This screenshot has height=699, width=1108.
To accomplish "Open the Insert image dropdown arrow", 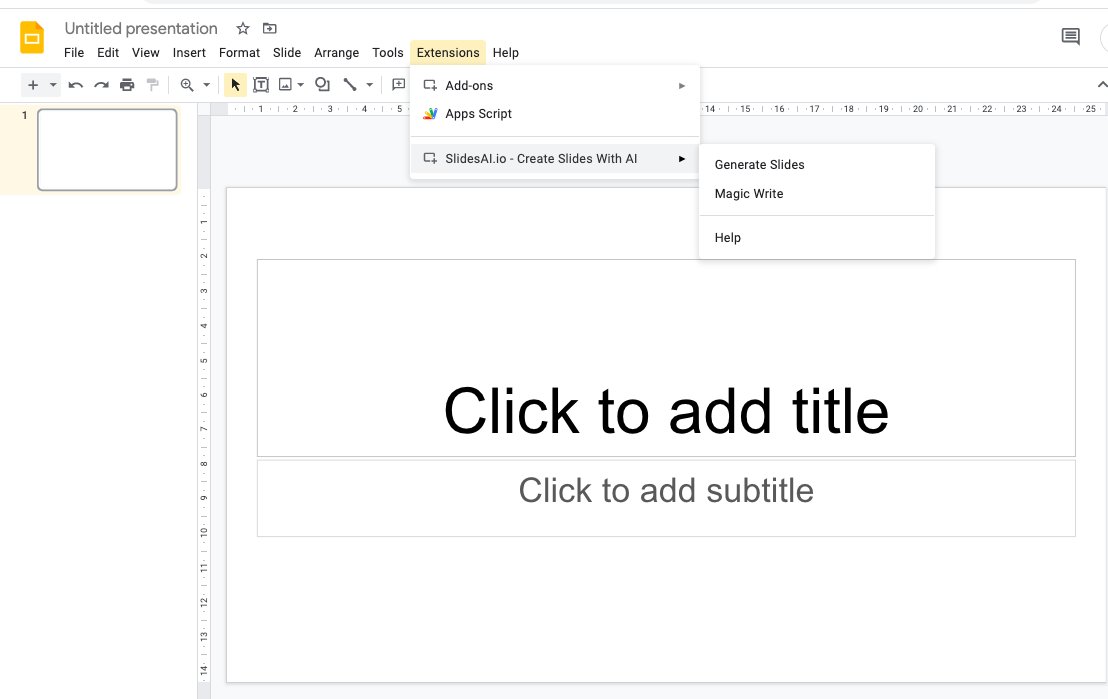I will click(x=301, y=85).
